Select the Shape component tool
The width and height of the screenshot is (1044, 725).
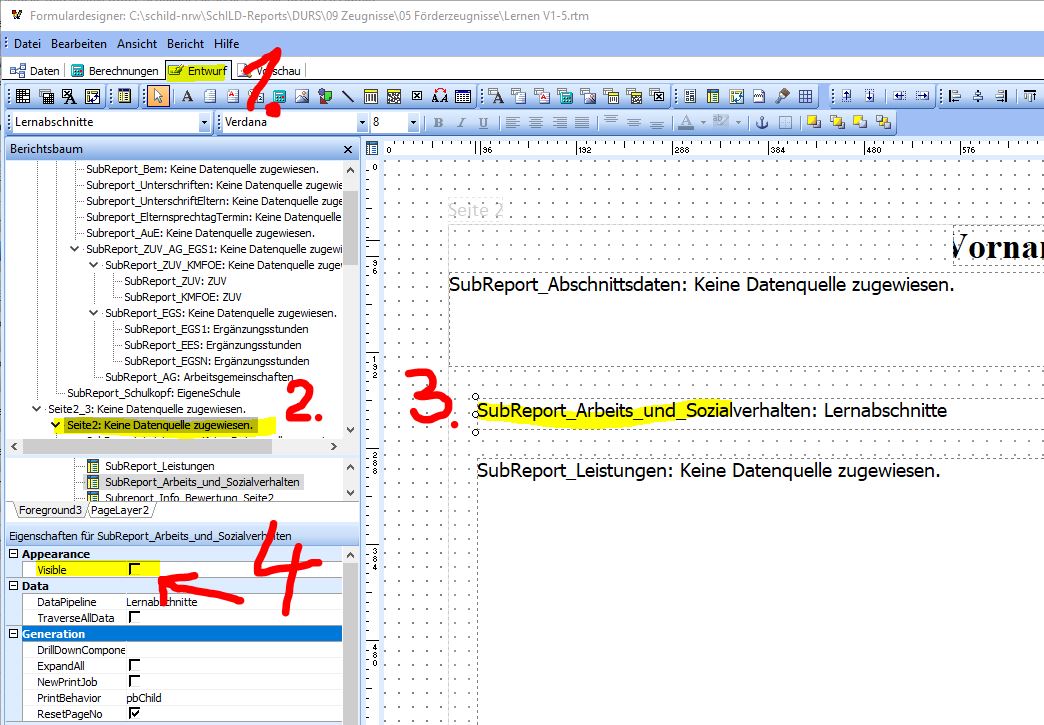325,97
